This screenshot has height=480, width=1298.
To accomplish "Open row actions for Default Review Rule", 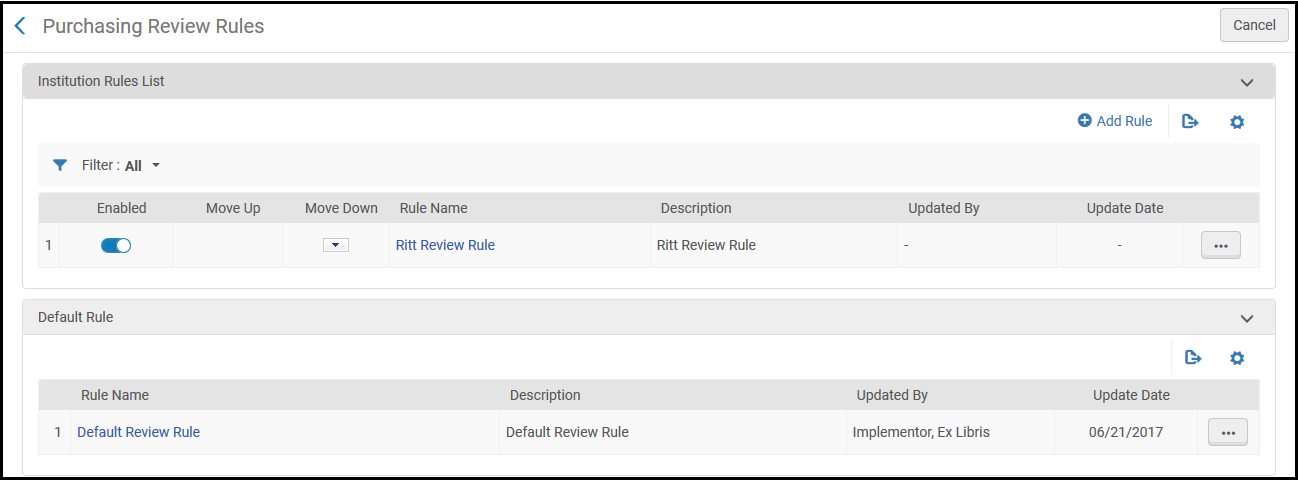I will pyautogui.click(x=1228, y=432).
